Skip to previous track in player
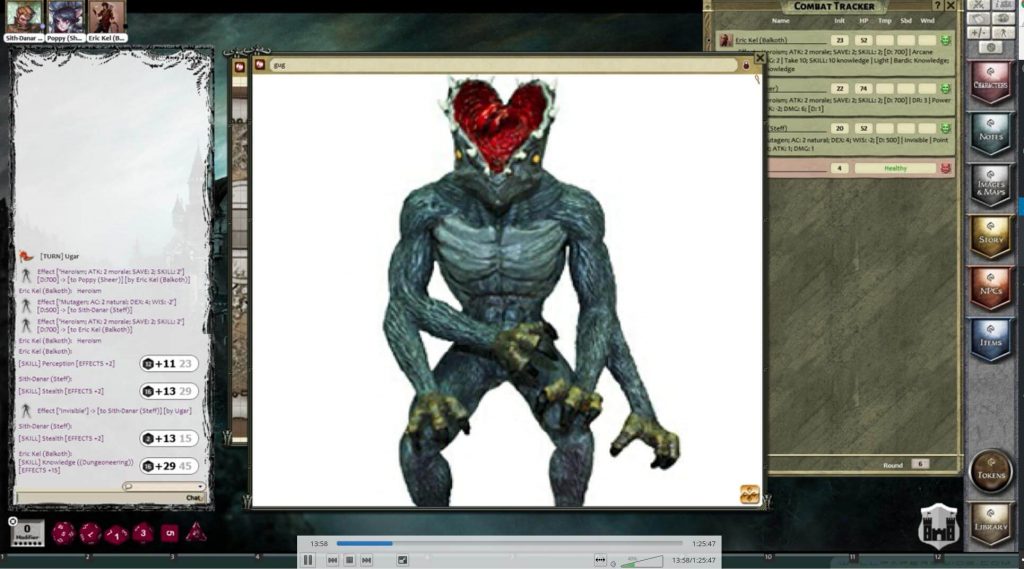 [332, 560]
